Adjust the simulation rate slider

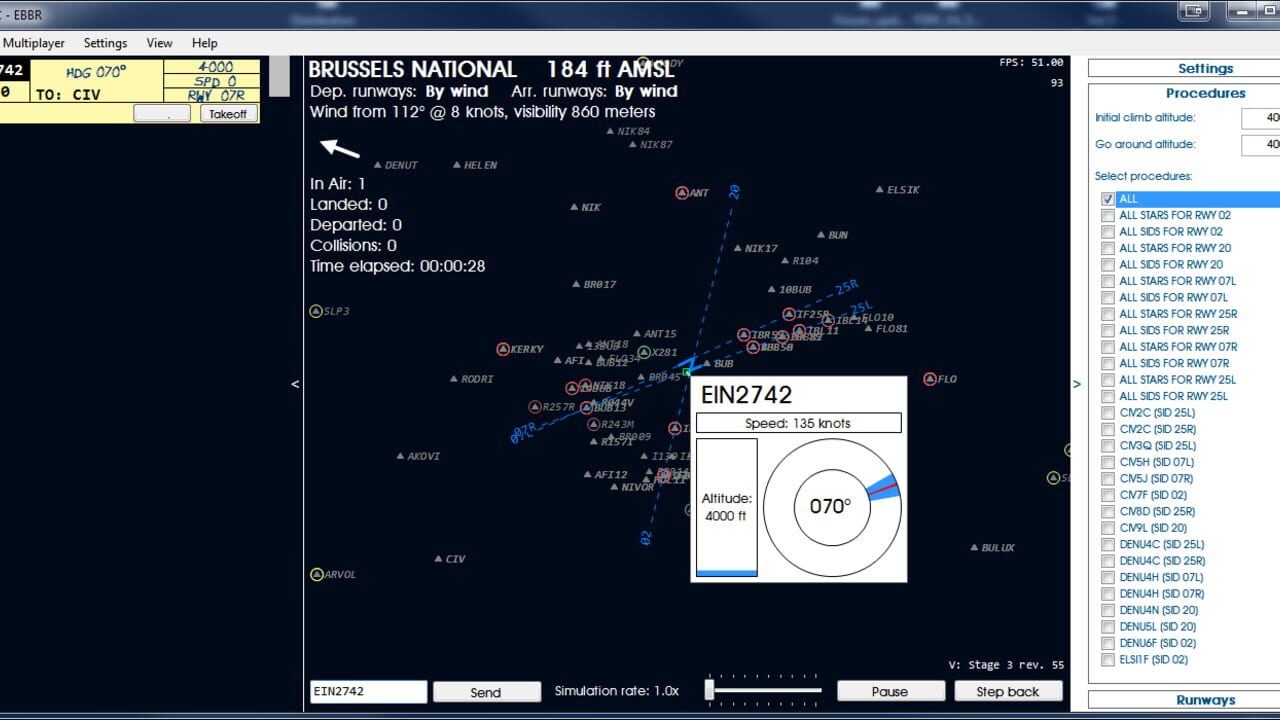coord(710,690)
